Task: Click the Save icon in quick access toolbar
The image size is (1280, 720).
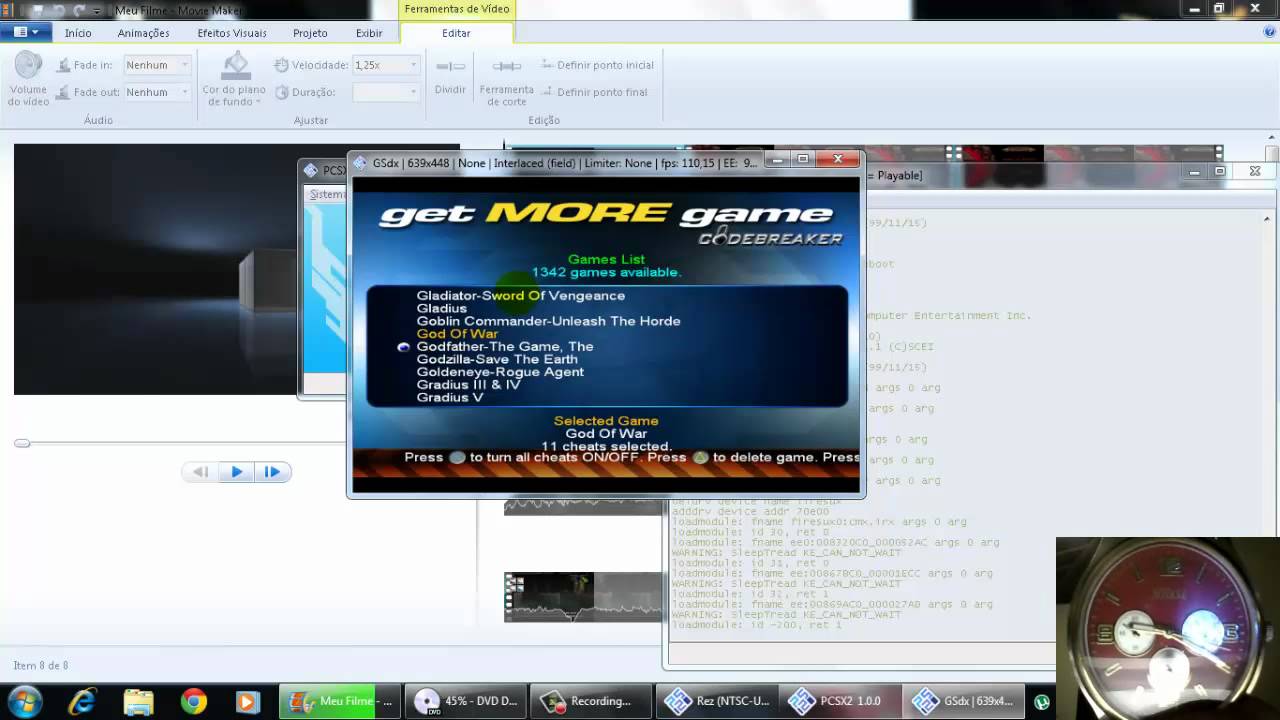Action: click(x=37, y=9)
